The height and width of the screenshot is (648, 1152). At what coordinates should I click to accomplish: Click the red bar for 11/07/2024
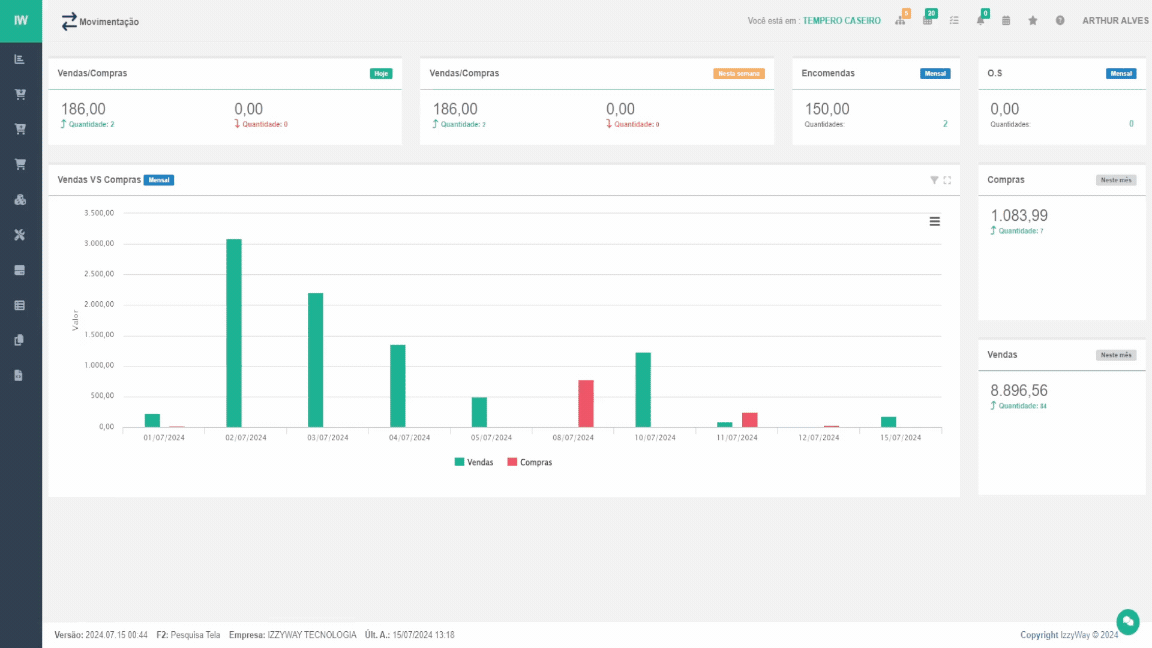[x=749, y=420]
